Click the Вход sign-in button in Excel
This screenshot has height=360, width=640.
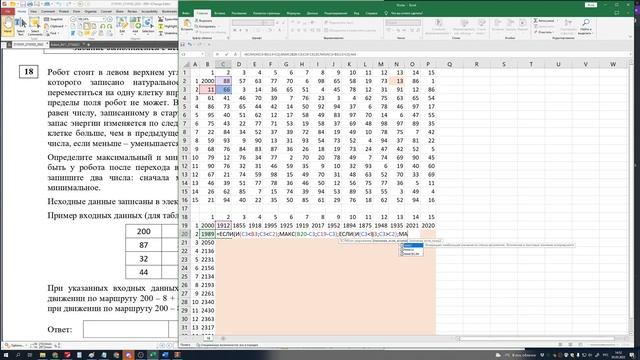591,5
